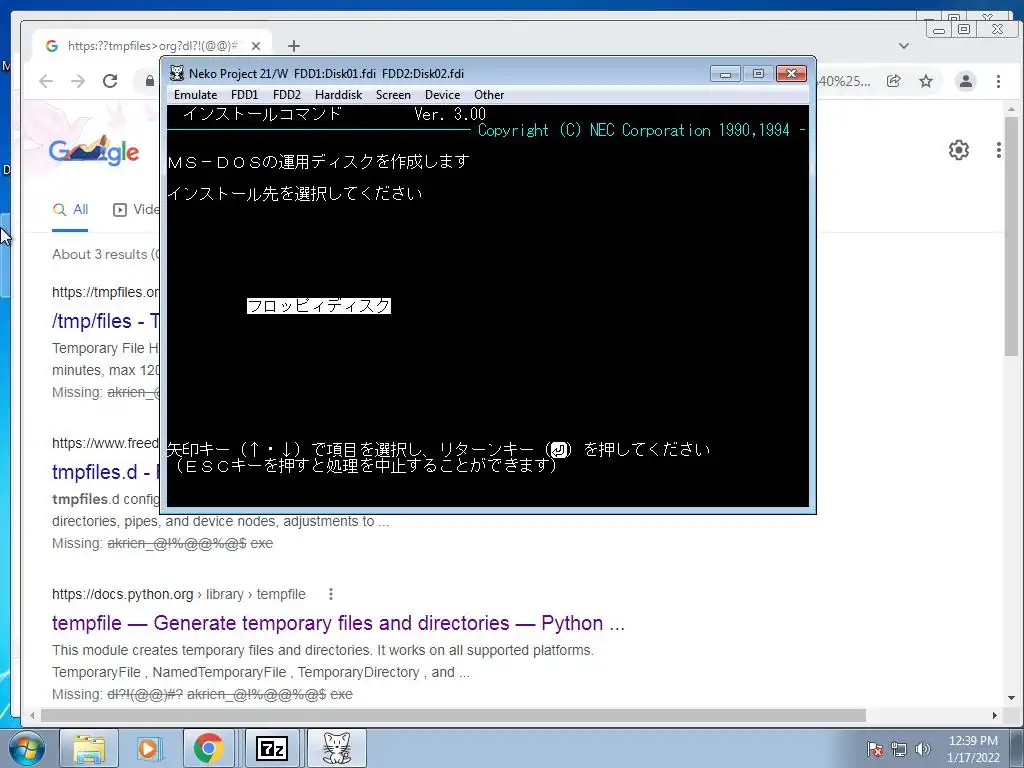Image resolution: width=1024 pixels, height=768 pixels.
Task: Click the taskbar clock showing 12:39 PM
Action: coord(973,749)
